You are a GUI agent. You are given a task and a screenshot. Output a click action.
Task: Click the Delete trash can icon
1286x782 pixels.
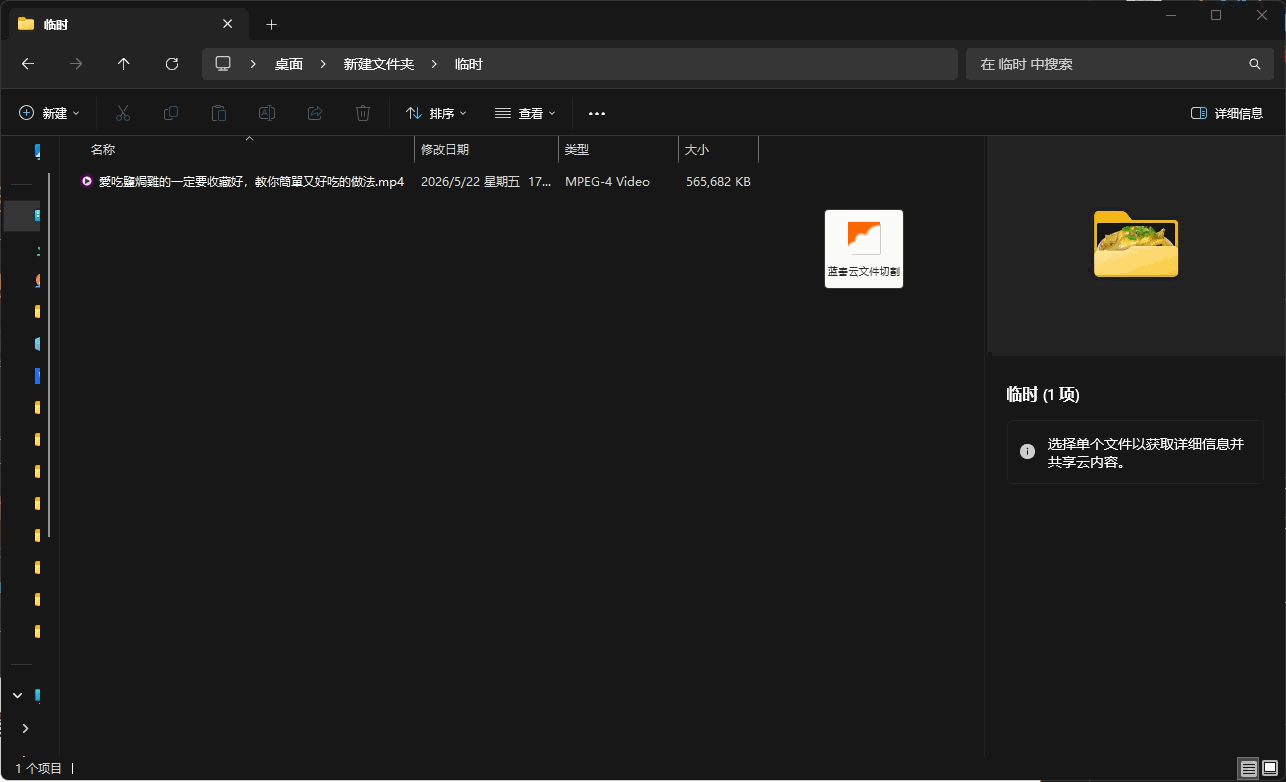[x=363, y=113]
